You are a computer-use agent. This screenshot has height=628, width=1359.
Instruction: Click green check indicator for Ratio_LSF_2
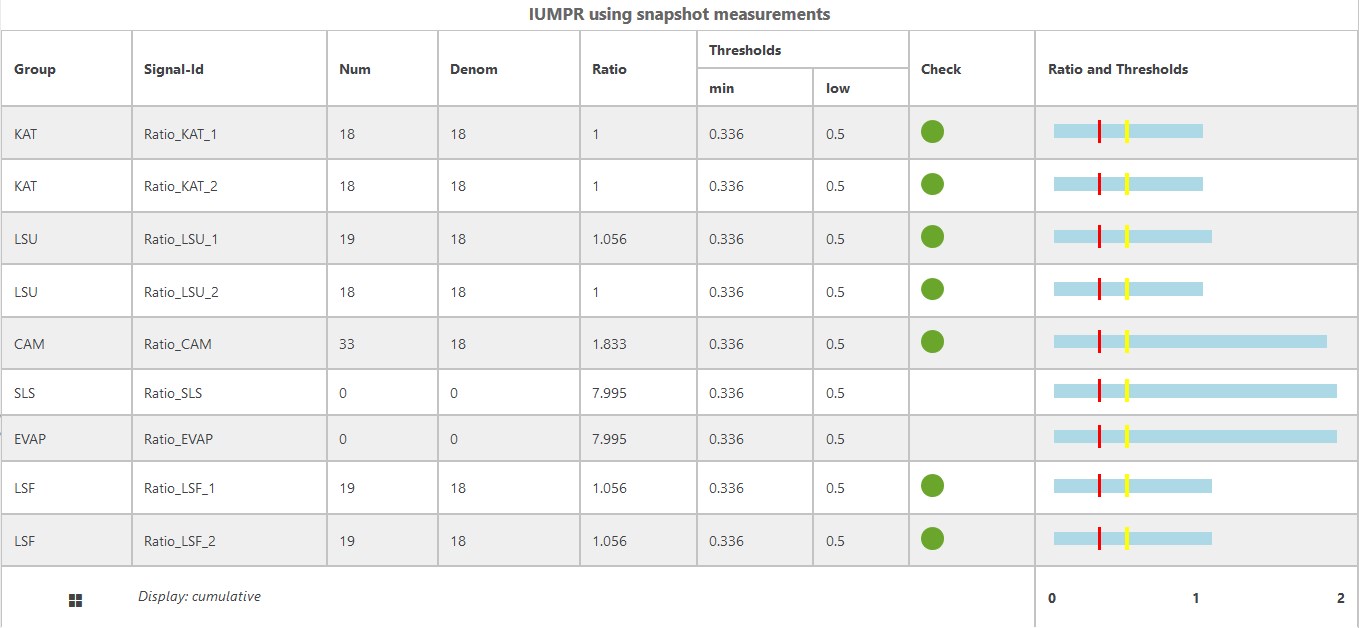click(932, 539)
